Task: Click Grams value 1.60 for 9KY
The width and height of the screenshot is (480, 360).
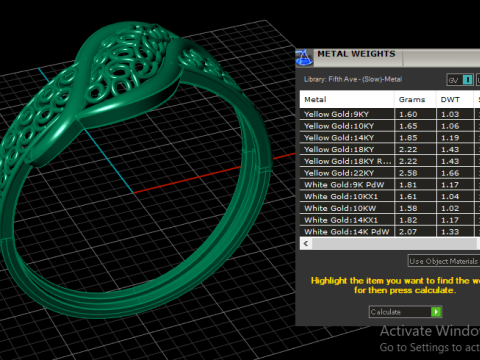Action: pos(408,114)
